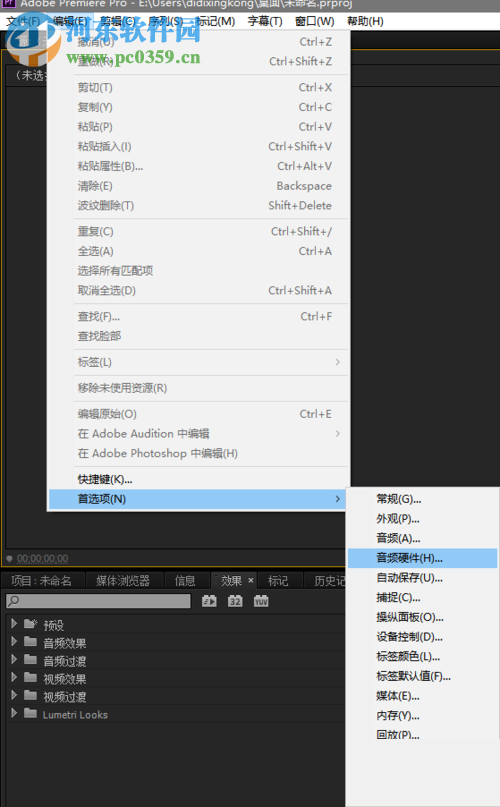Switch to 历史记录 tab
This screenshot has width=500, height=807.
pyautogui.click(x=329, y=581)
